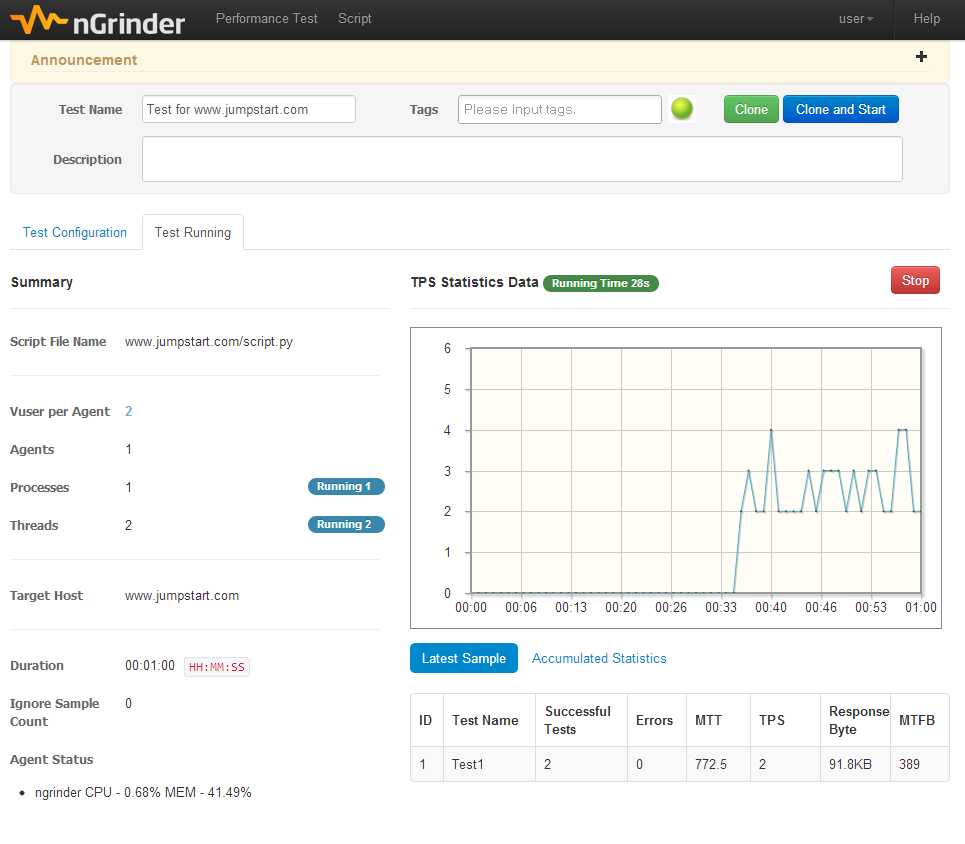
Task: Toggle to the Latest Sample view
Action: pyautogui.click(x=463, y=658)
